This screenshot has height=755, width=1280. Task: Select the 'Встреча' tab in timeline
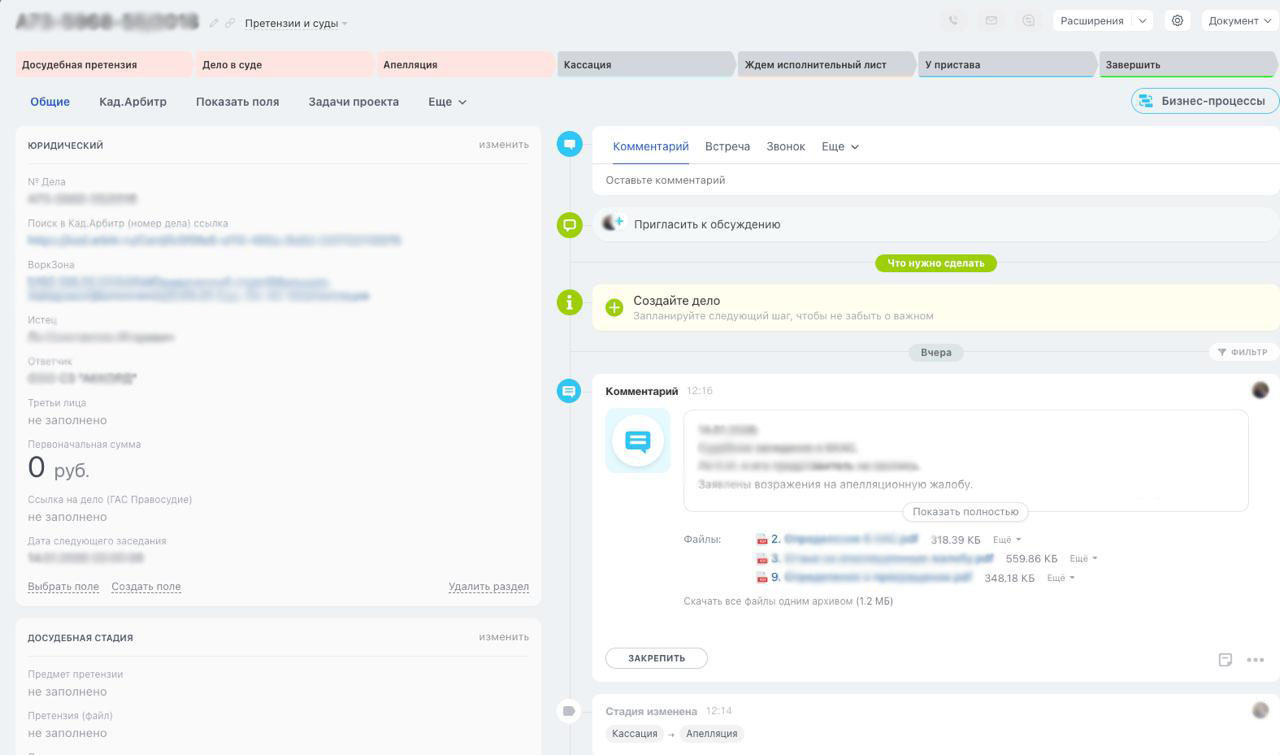pyautogui.click(x=727, y=147)
